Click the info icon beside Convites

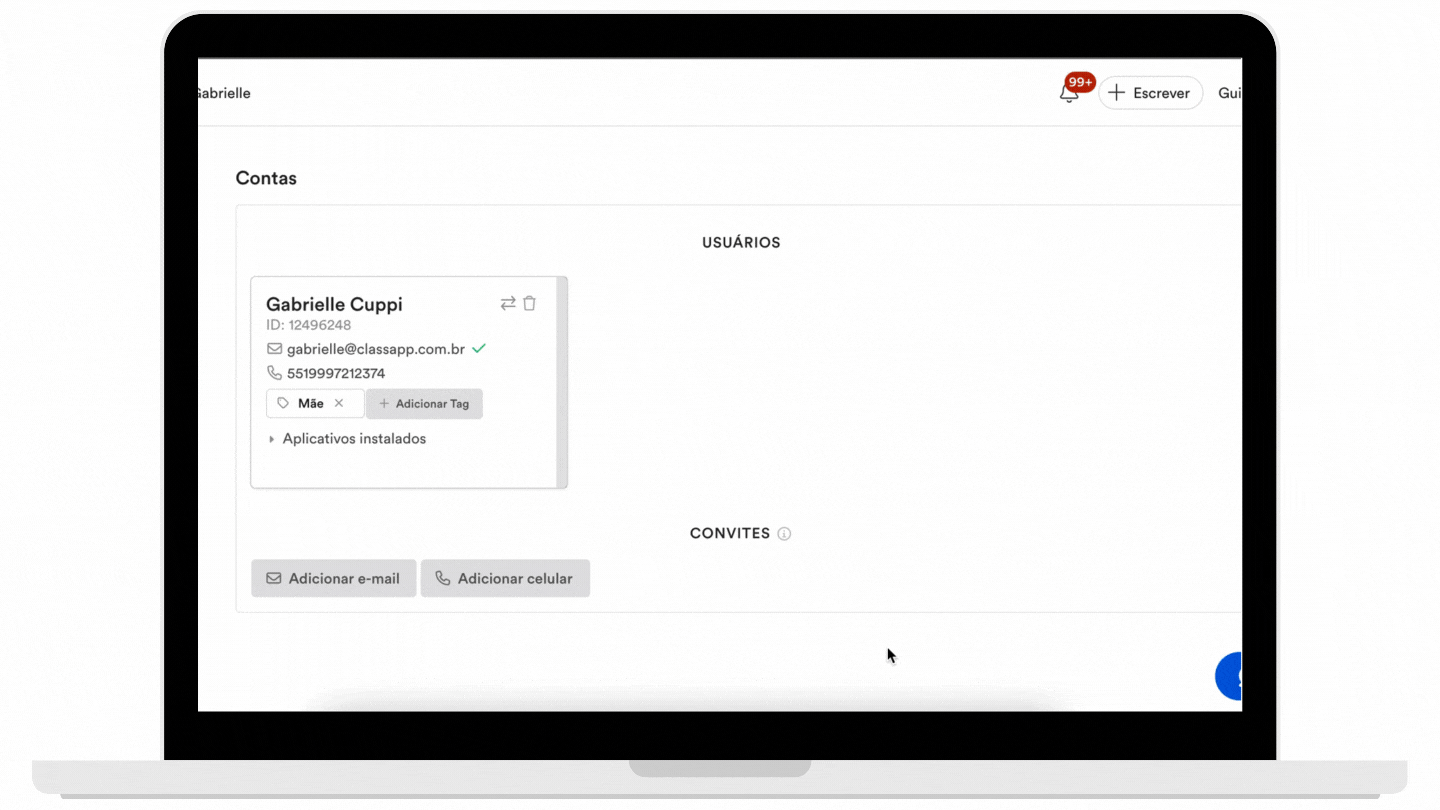[784, 534]
